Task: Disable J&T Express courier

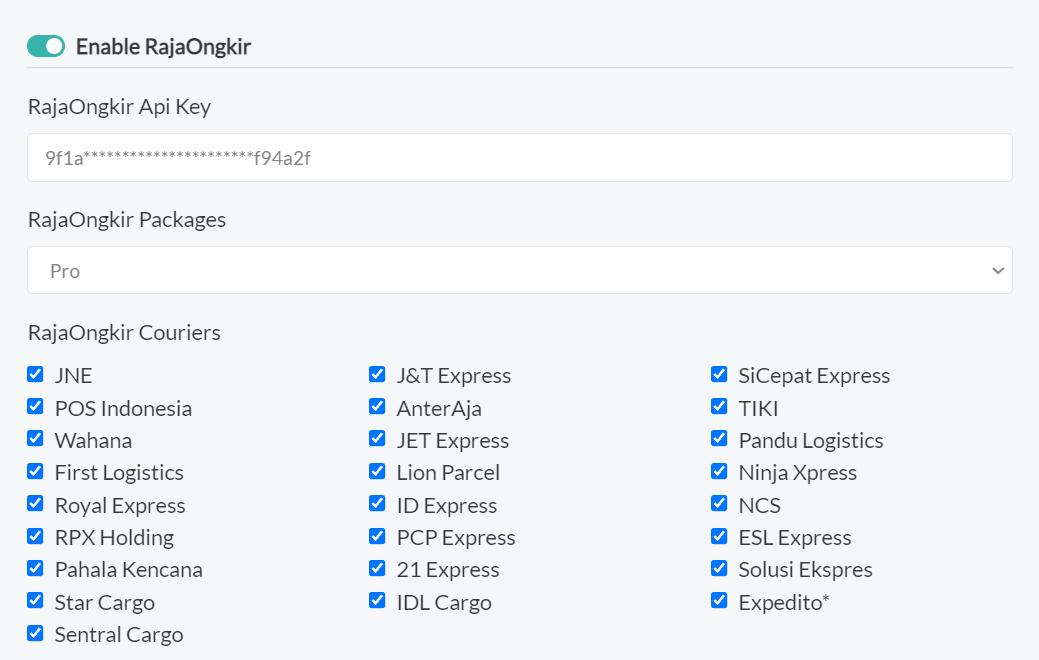Action: coord(377,375)
